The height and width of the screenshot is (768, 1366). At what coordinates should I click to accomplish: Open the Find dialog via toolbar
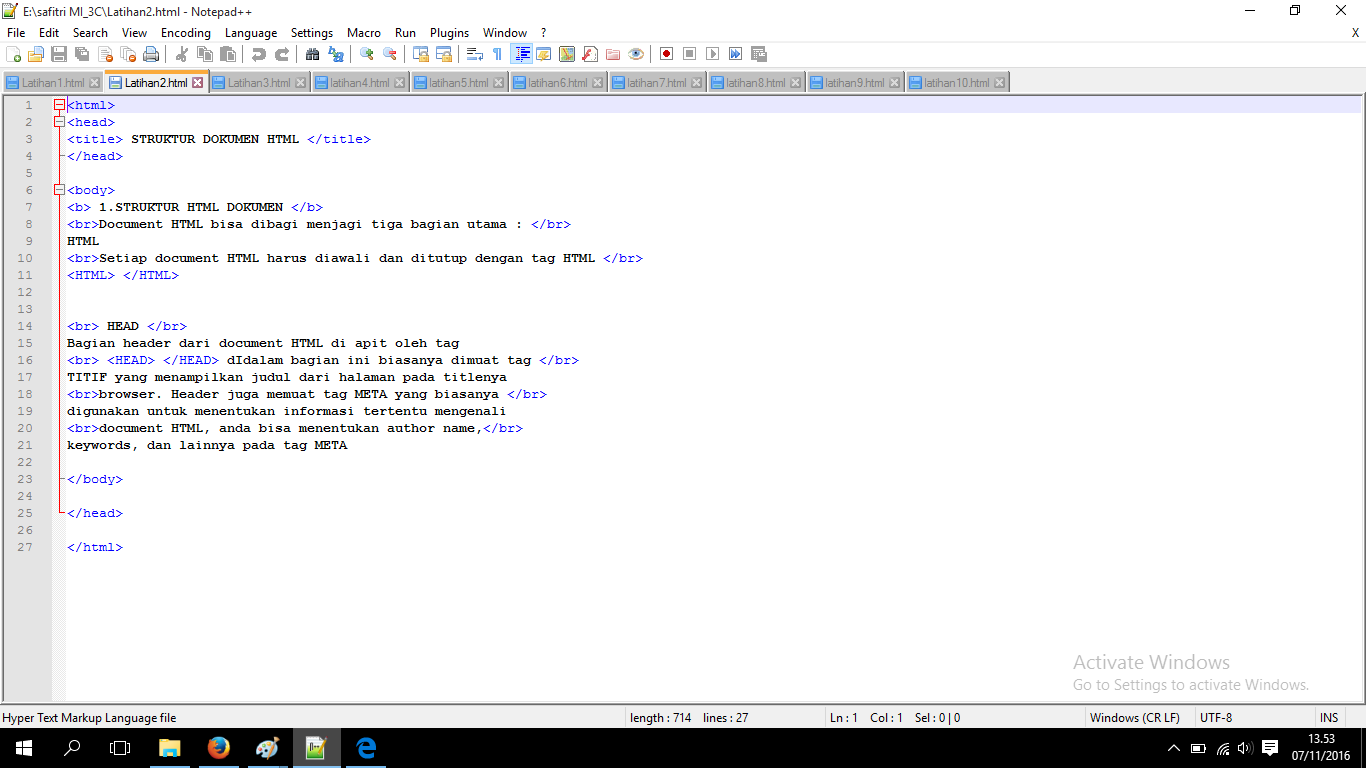point(315,54)
